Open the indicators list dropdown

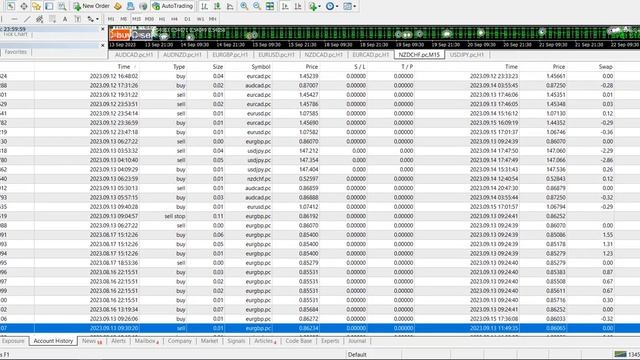tap(315, 6)
